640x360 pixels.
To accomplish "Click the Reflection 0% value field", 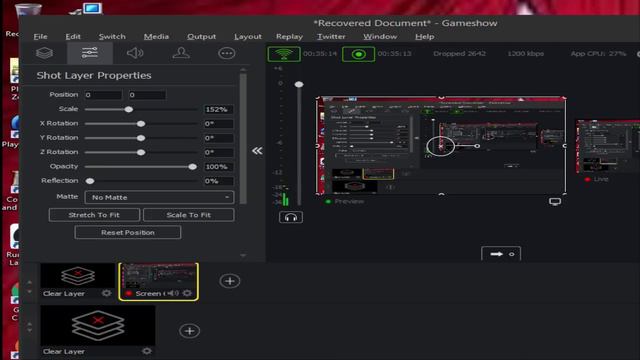I will [x=219, y=181].
